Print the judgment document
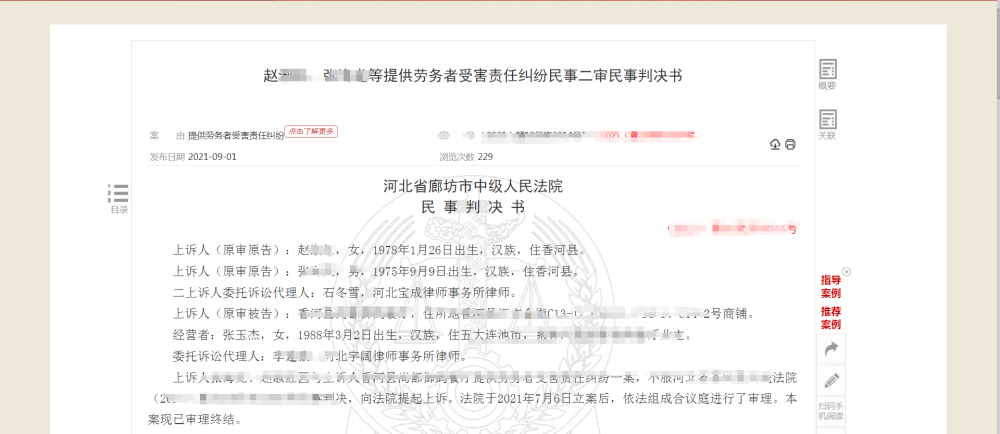1000x434 pixels. (790, 145)
